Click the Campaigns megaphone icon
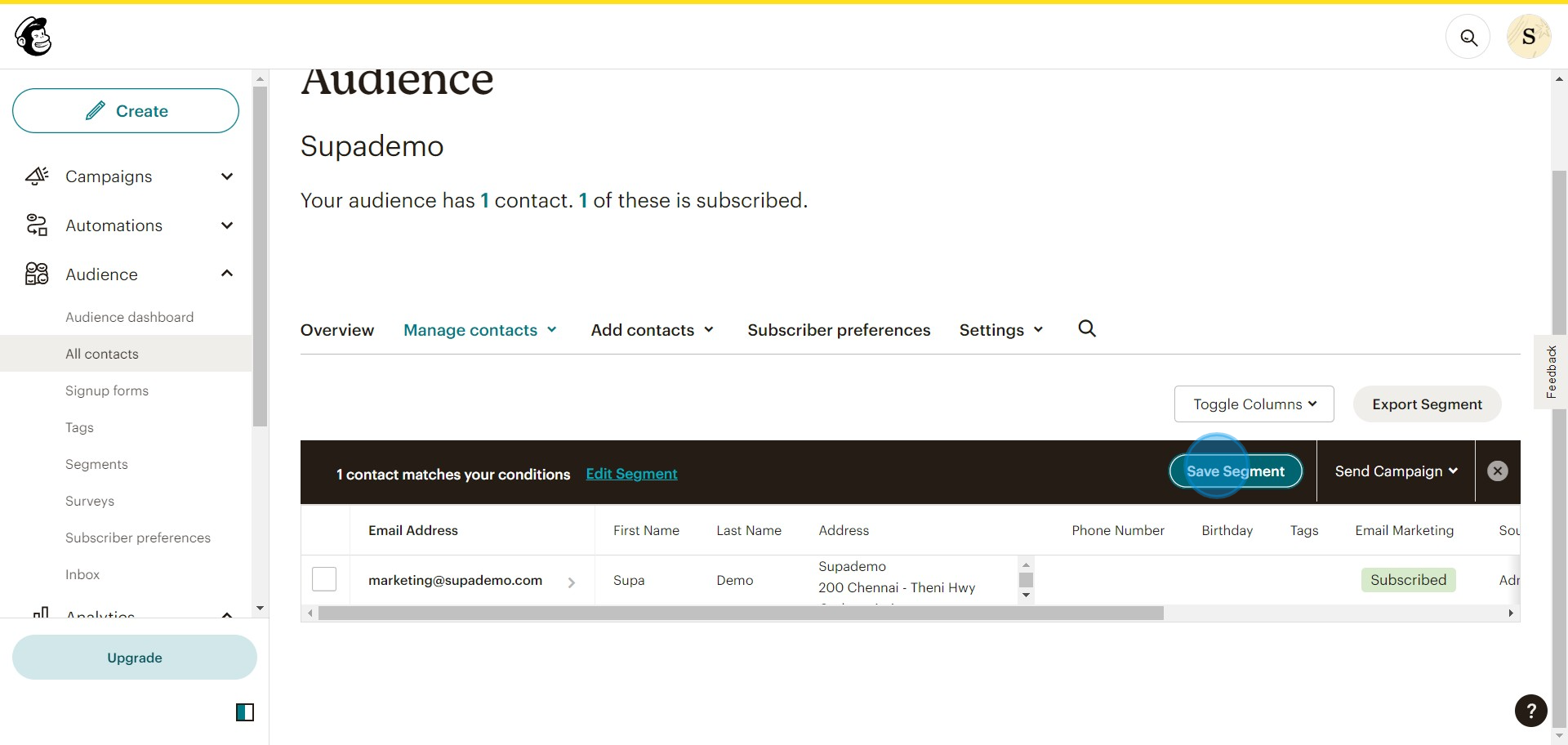This screenshot has height=745, width=1568. 37,176
